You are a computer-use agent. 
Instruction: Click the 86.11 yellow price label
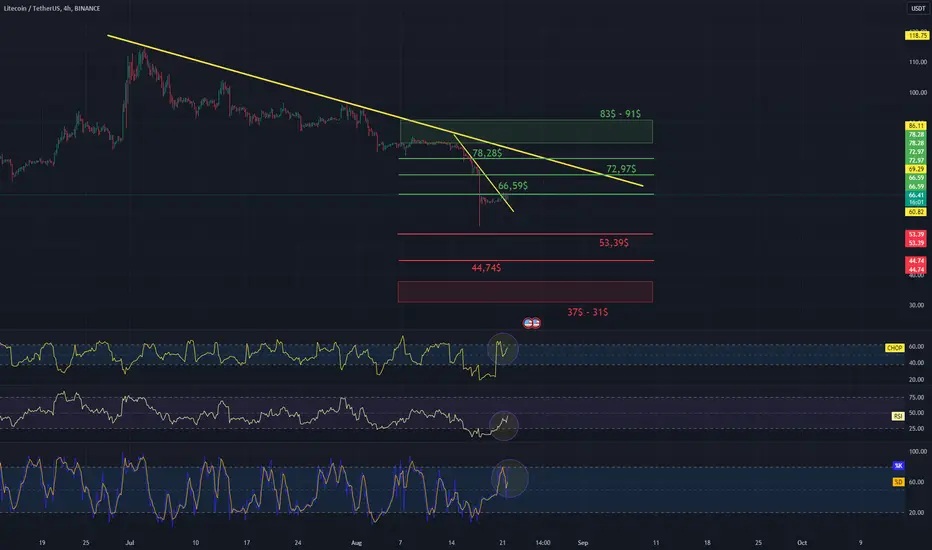point(916,126)
